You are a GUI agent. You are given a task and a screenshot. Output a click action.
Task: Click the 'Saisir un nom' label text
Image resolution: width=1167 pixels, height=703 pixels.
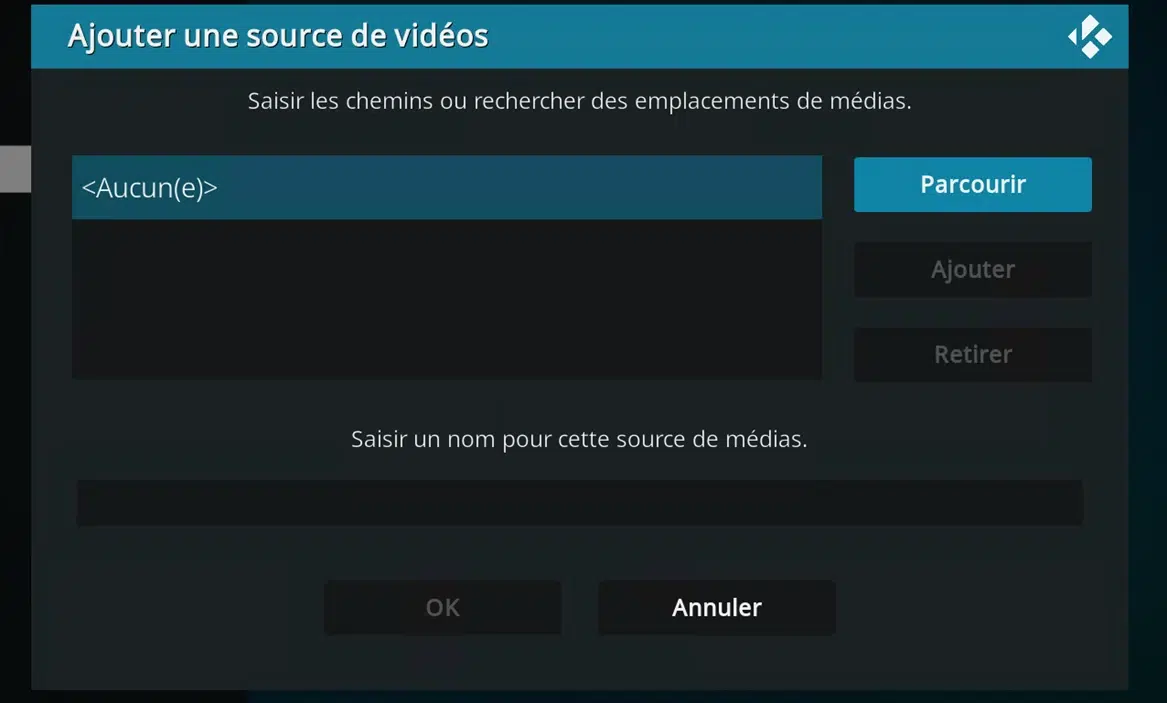579,439
